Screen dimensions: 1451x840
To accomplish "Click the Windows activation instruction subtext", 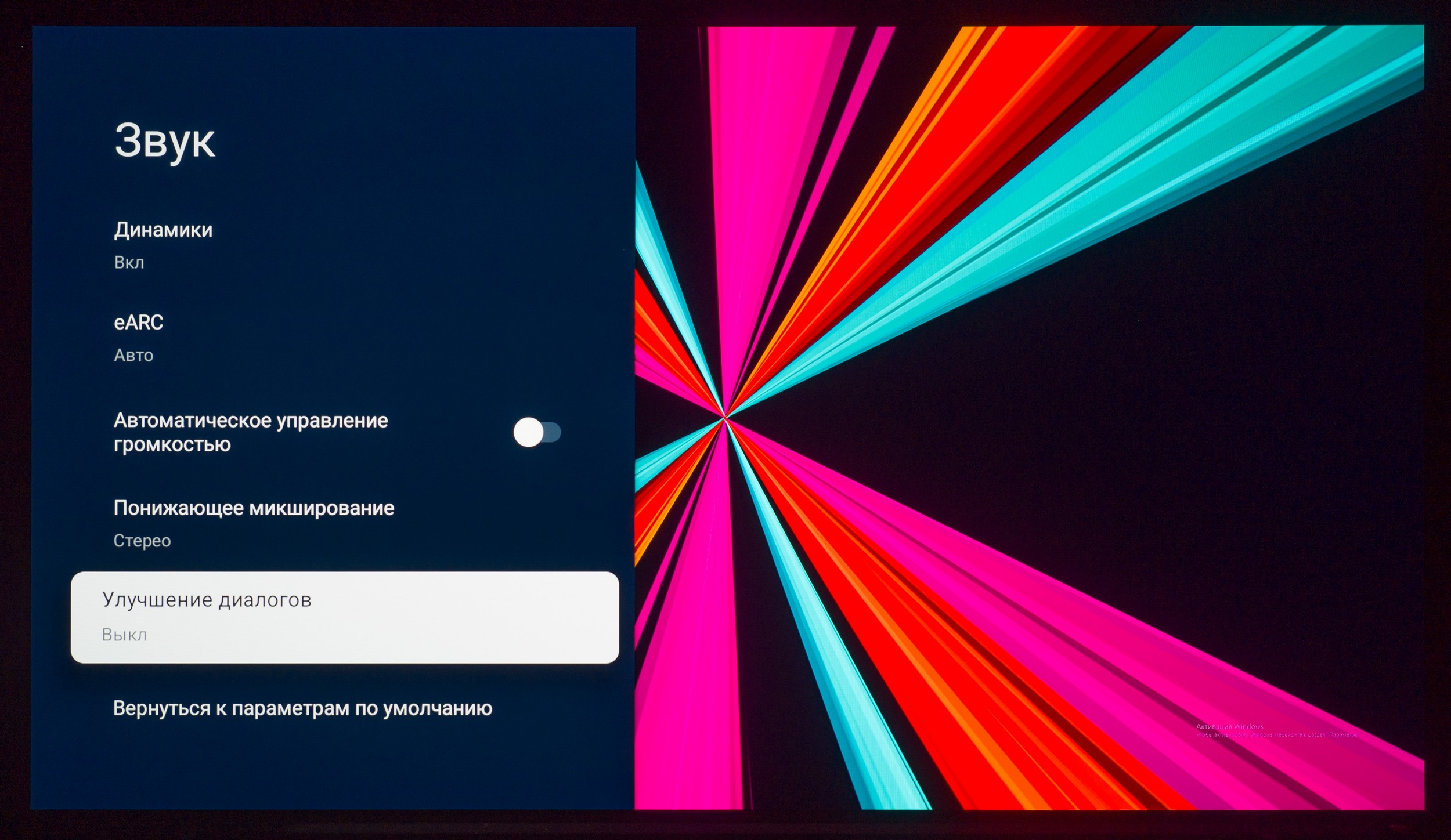I will click(x=1276, y=735).
